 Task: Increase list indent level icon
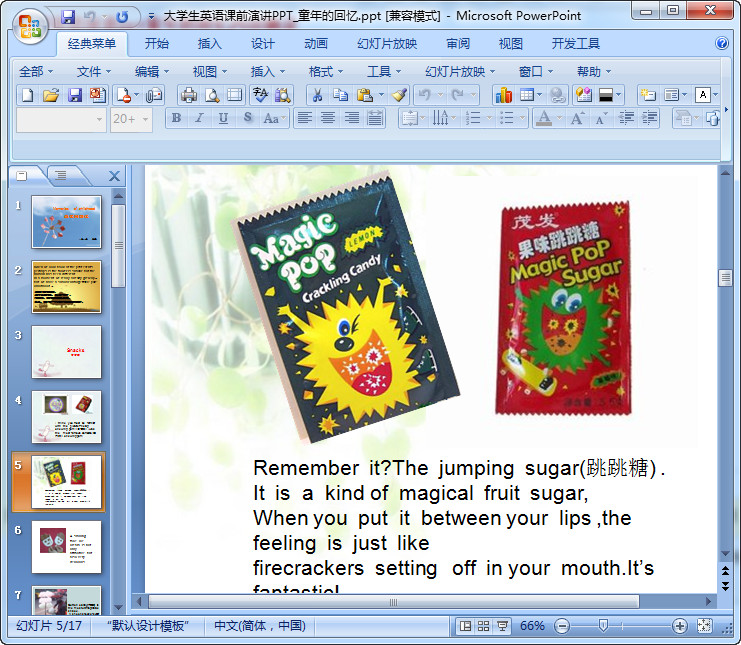click(650, 119)
